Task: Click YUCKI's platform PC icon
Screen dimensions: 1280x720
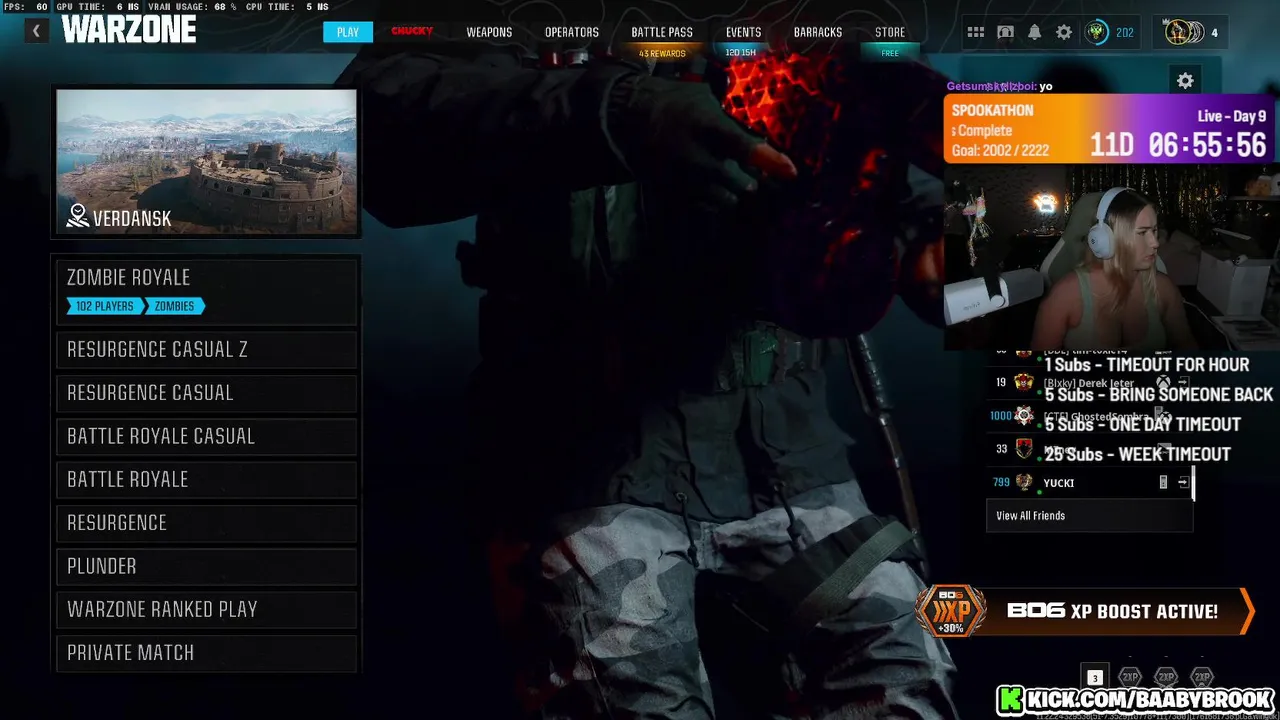Action: (1163, 482)
